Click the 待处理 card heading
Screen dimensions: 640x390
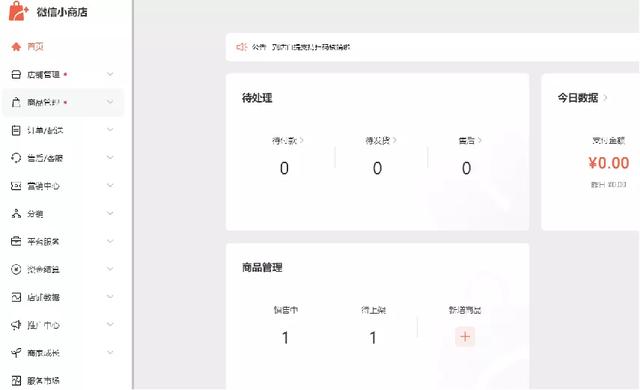[x=257, y=98]
